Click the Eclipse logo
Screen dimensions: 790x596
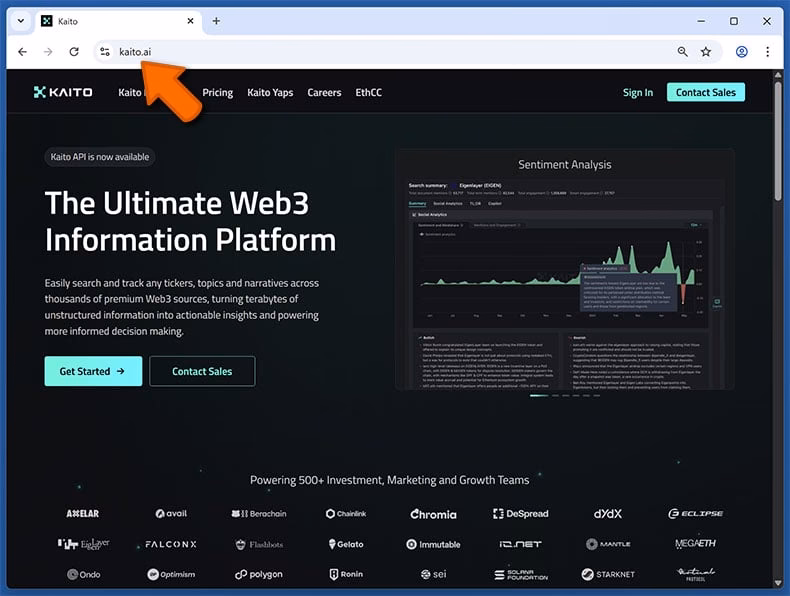pyautogui.click(x=695, y=513)
